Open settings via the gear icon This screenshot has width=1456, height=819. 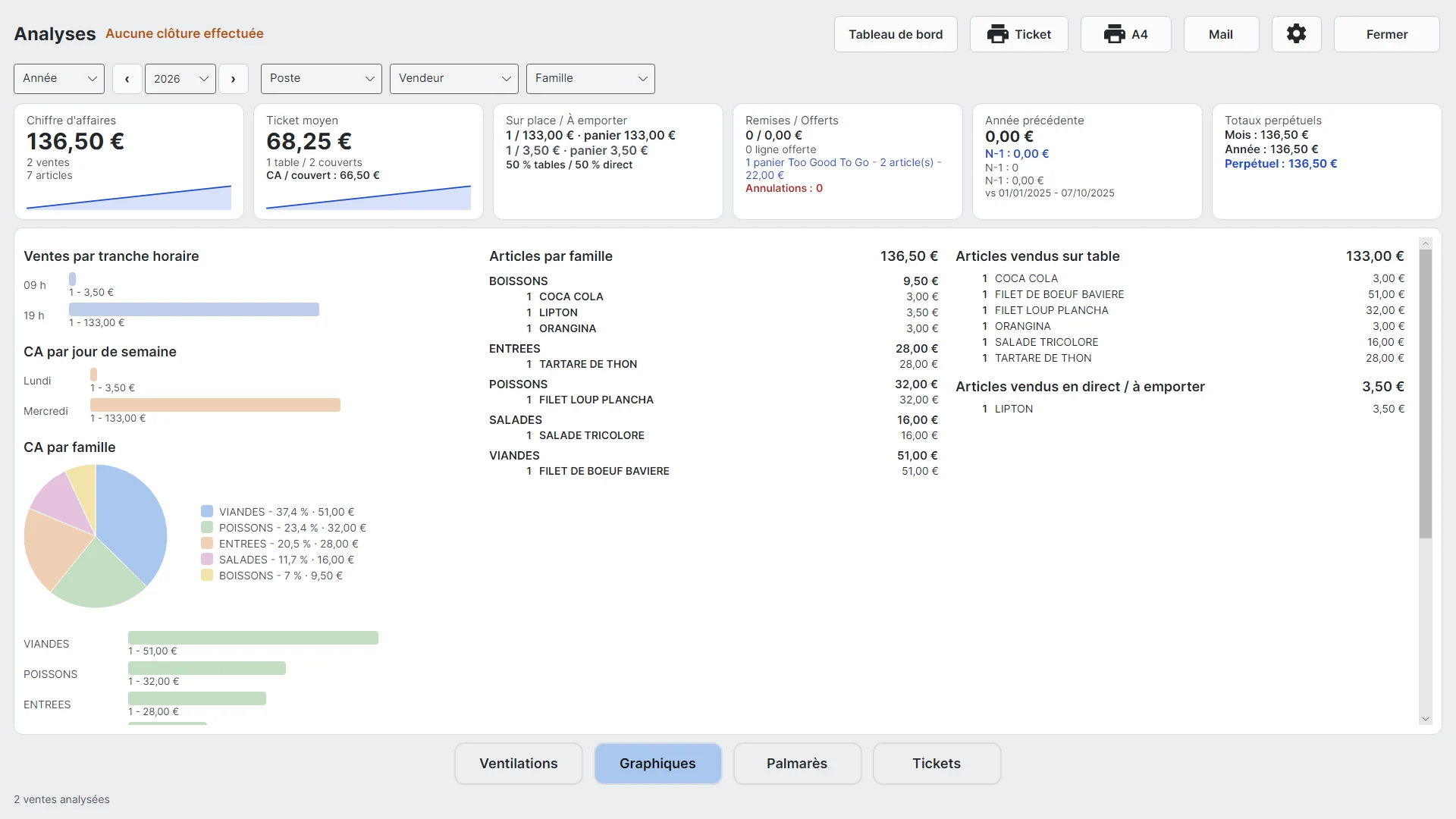click(x=1296, y=34)
